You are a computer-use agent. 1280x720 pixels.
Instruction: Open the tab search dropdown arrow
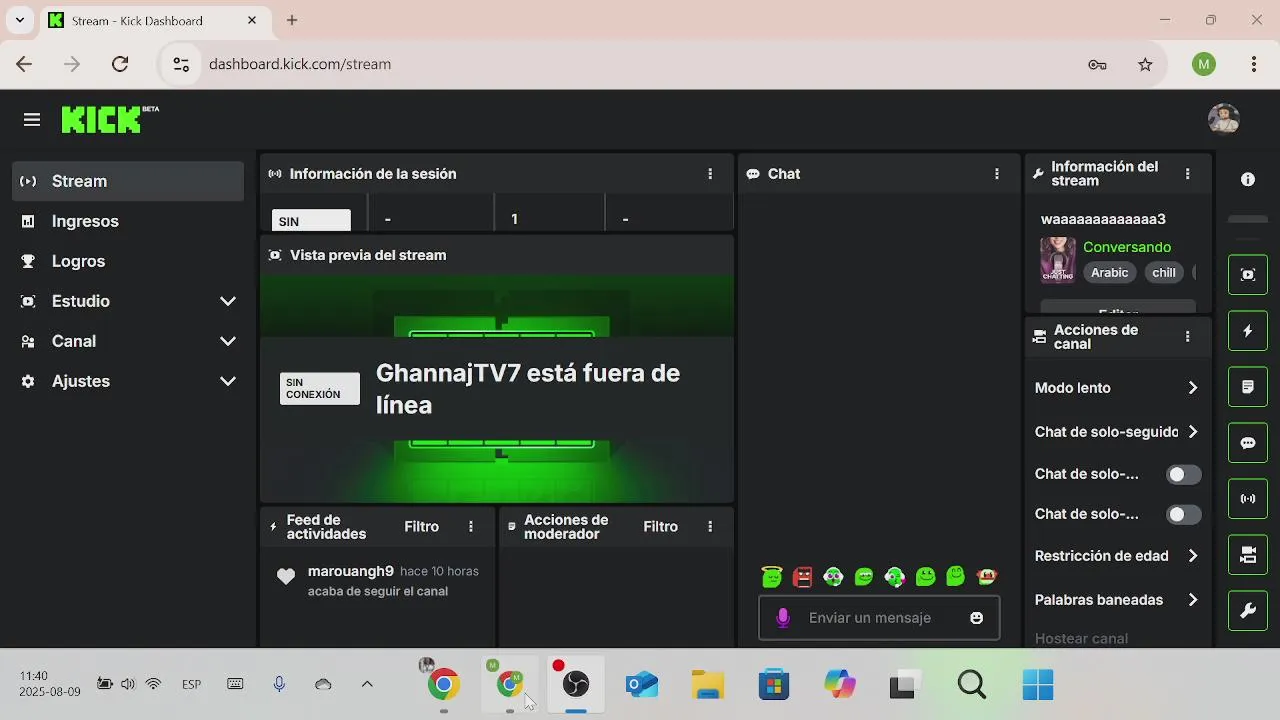coord(19,20)
